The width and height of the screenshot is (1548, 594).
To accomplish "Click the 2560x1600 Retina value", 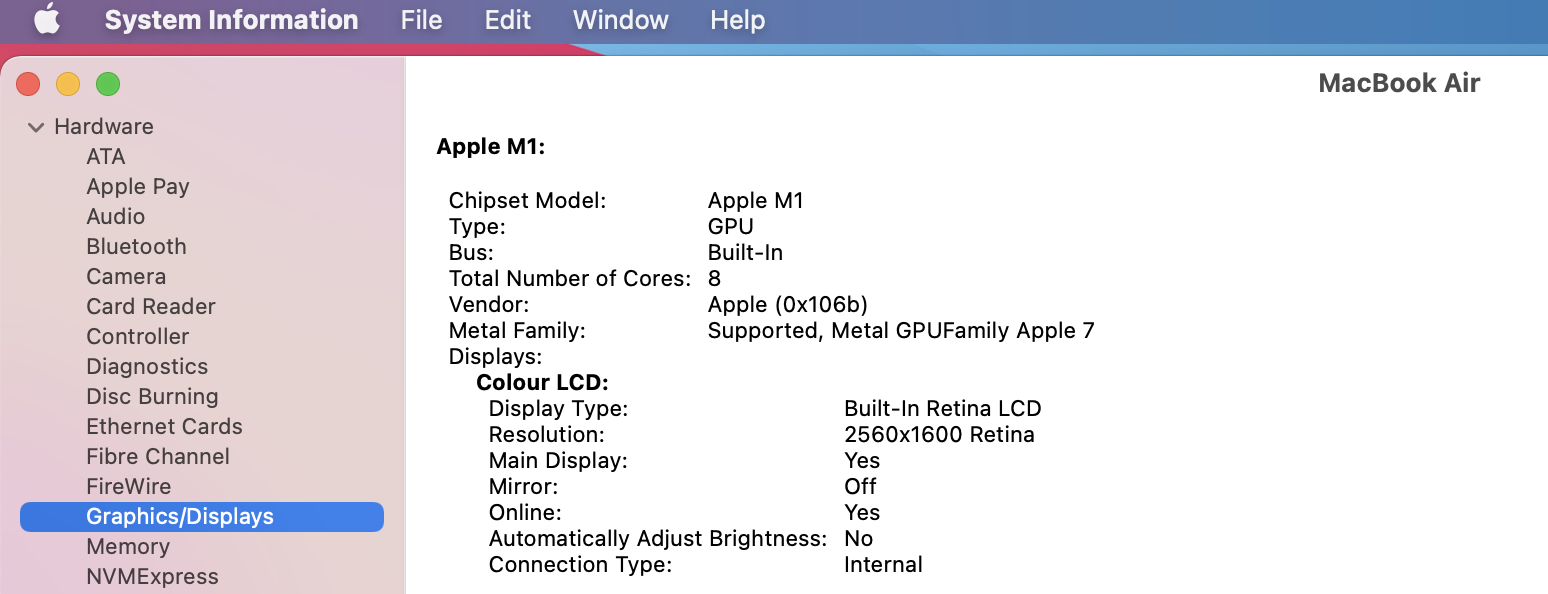I will tap(940, 434).
